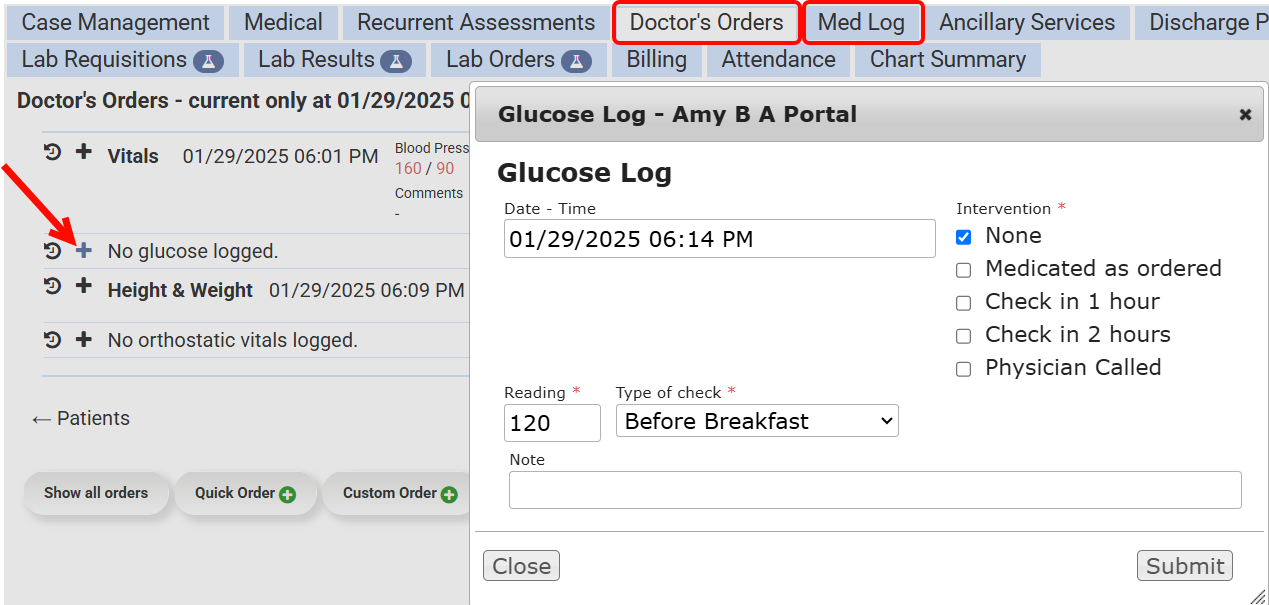Image resolution: width=1269 pixels, height=605 pixels.
Task: Check the Physician Called option
Action: (963, 369)
